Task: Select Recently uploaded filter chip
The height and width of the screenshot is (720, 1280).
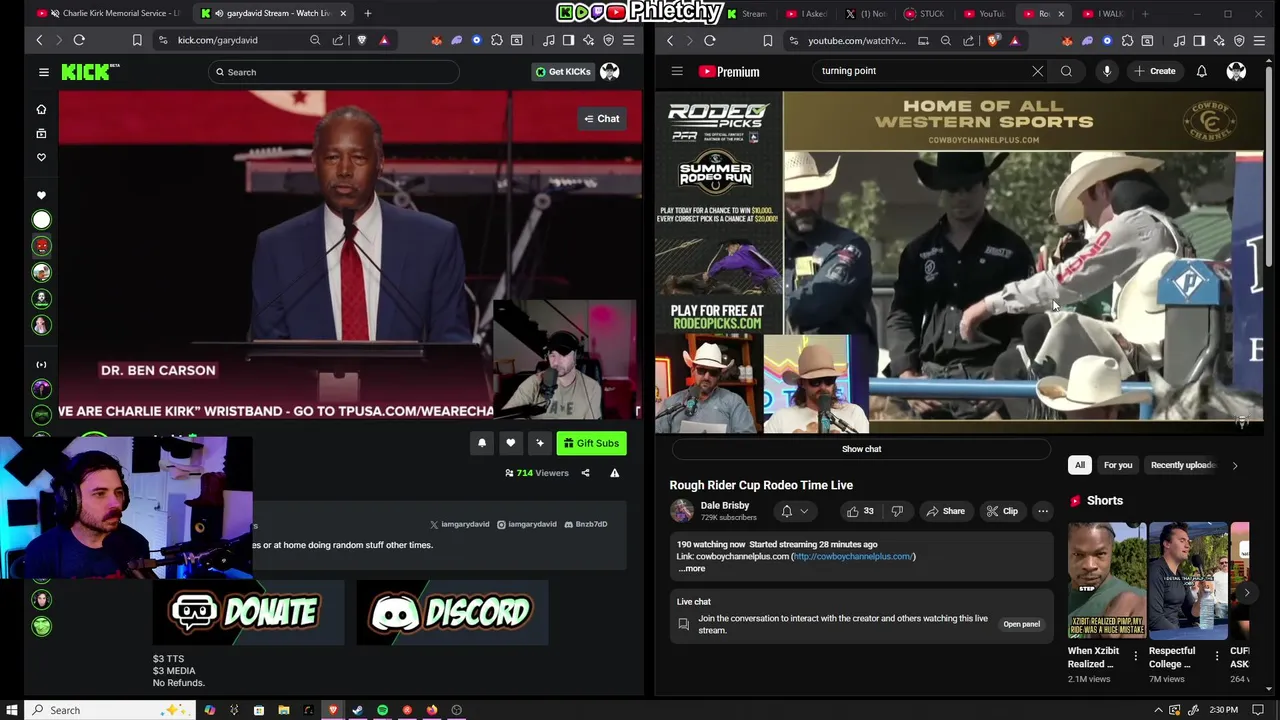Action: [x=1182, y=465]
